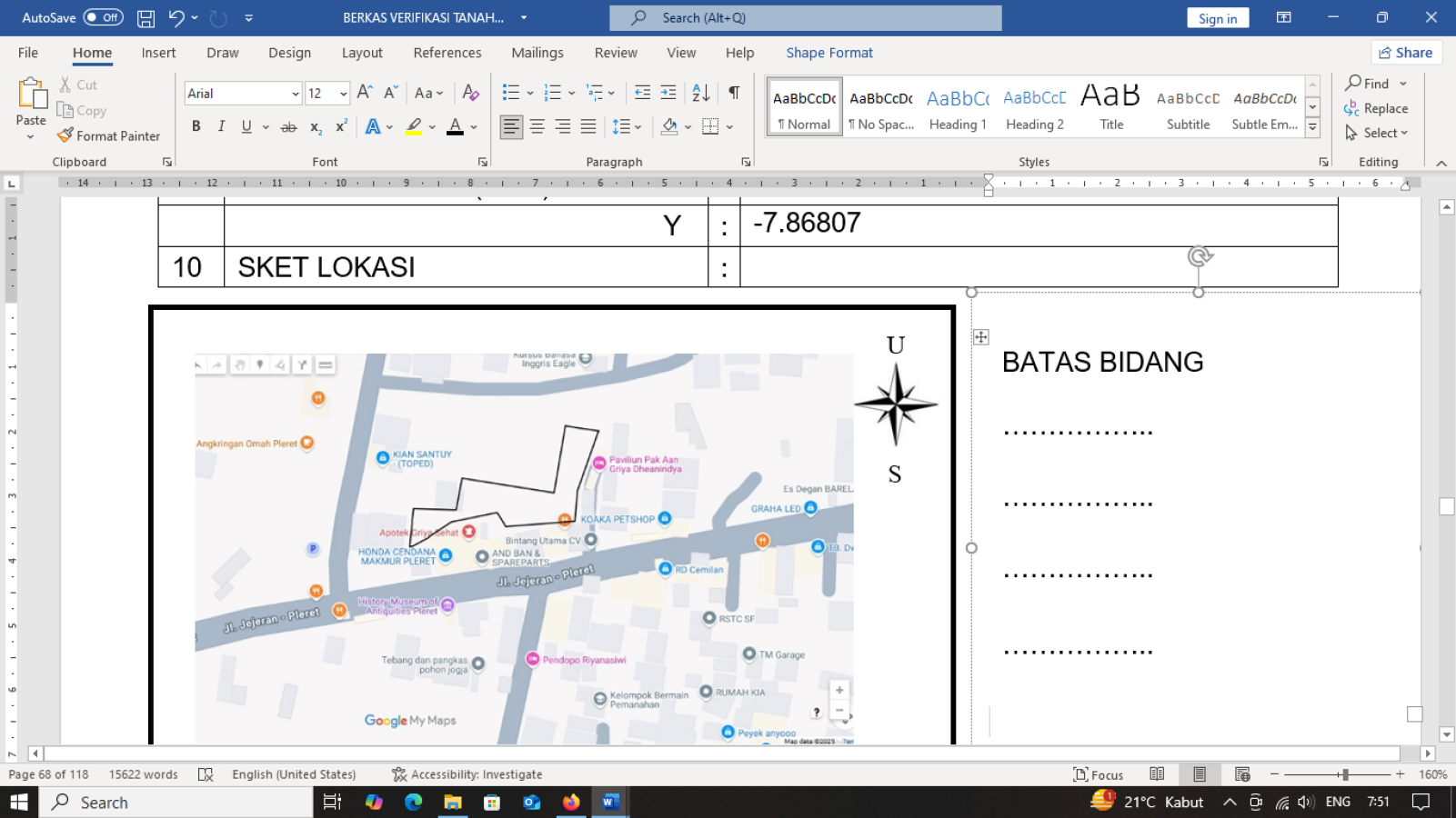Click the layout options icon beside the text box

981,337
